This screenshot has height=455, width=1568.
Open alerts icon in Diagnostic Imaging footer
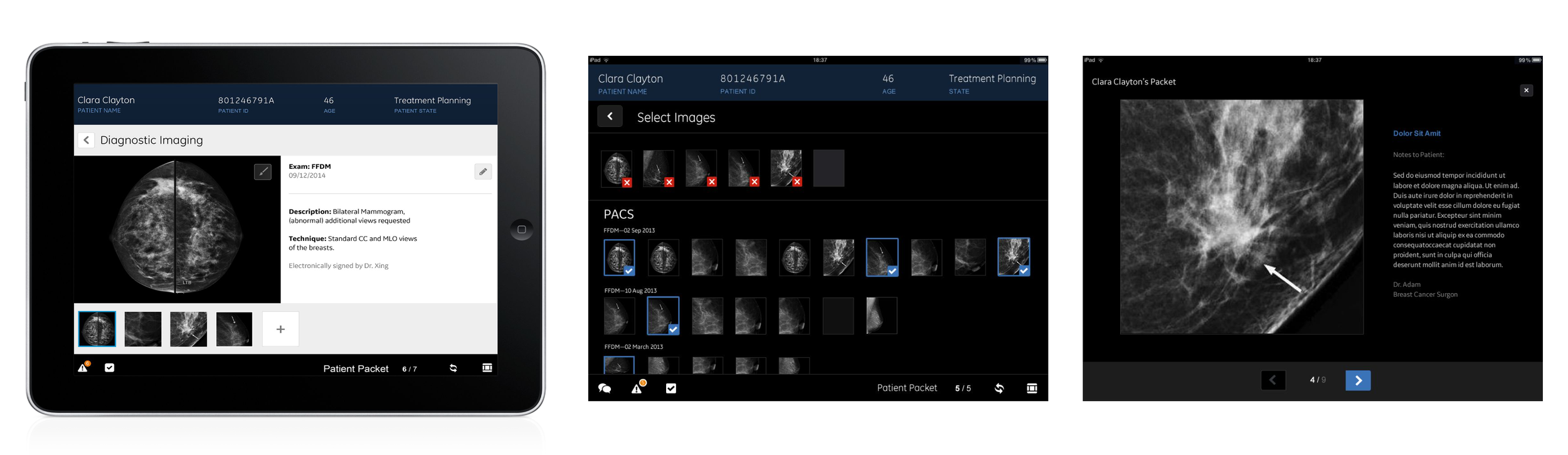point(83,367)
